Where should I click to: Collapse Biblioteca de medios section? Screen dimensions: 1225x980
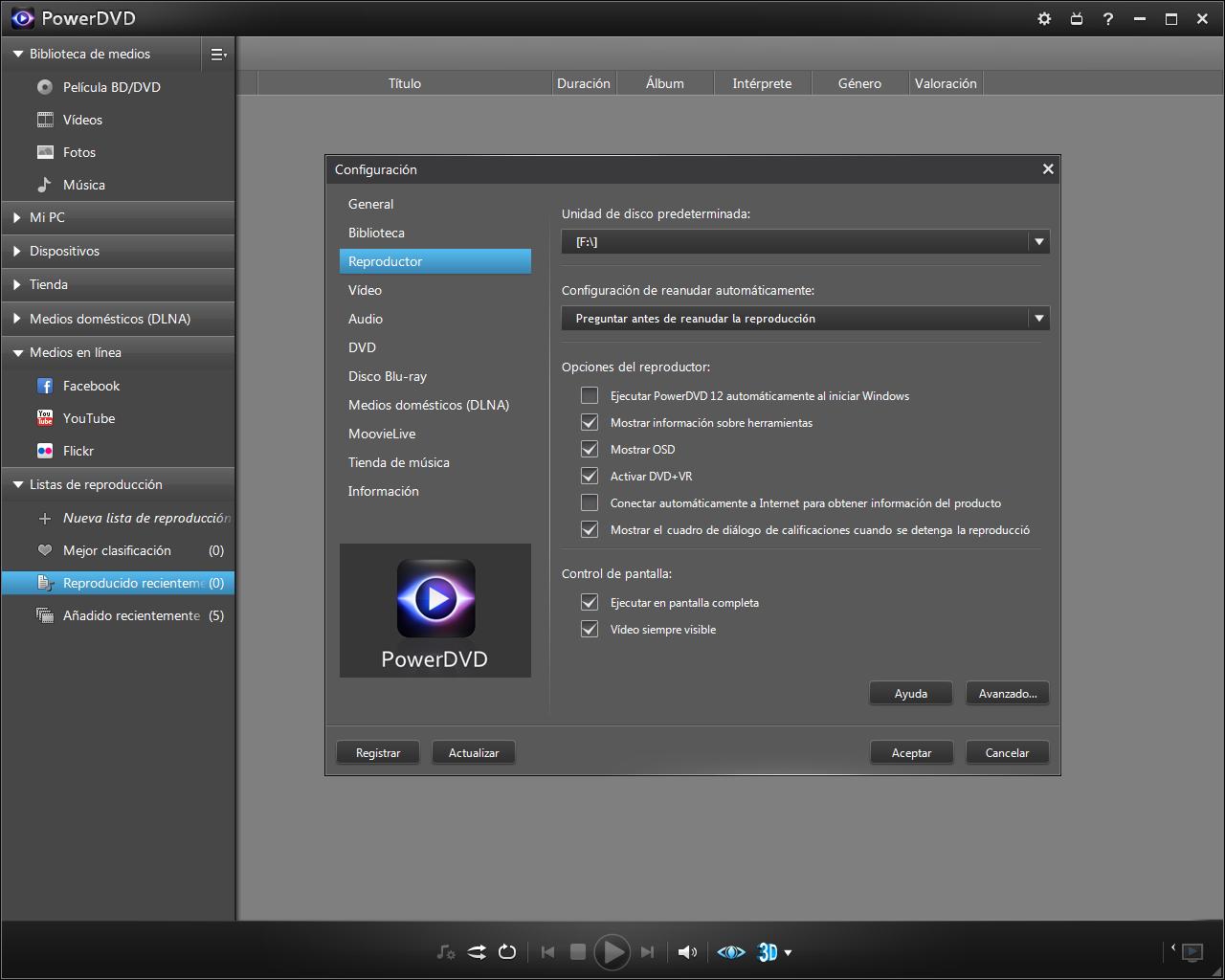coord(17,55)
